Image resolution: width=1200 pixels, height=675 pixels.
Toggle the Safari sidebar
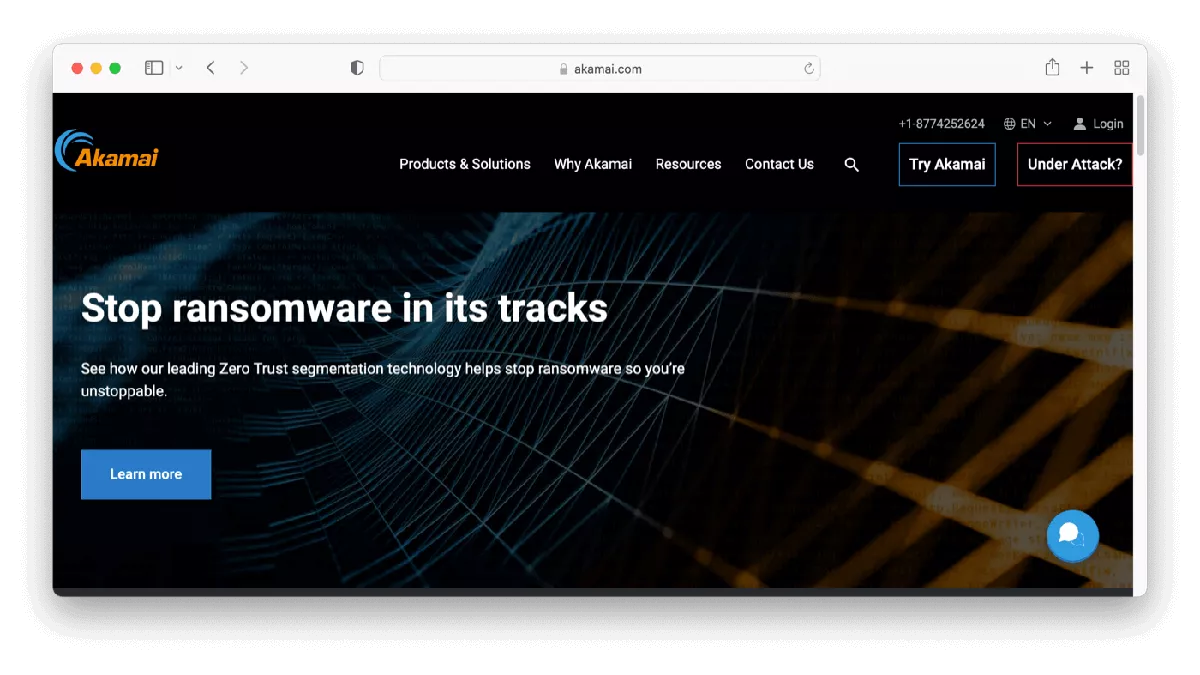(x=154, y=68)
